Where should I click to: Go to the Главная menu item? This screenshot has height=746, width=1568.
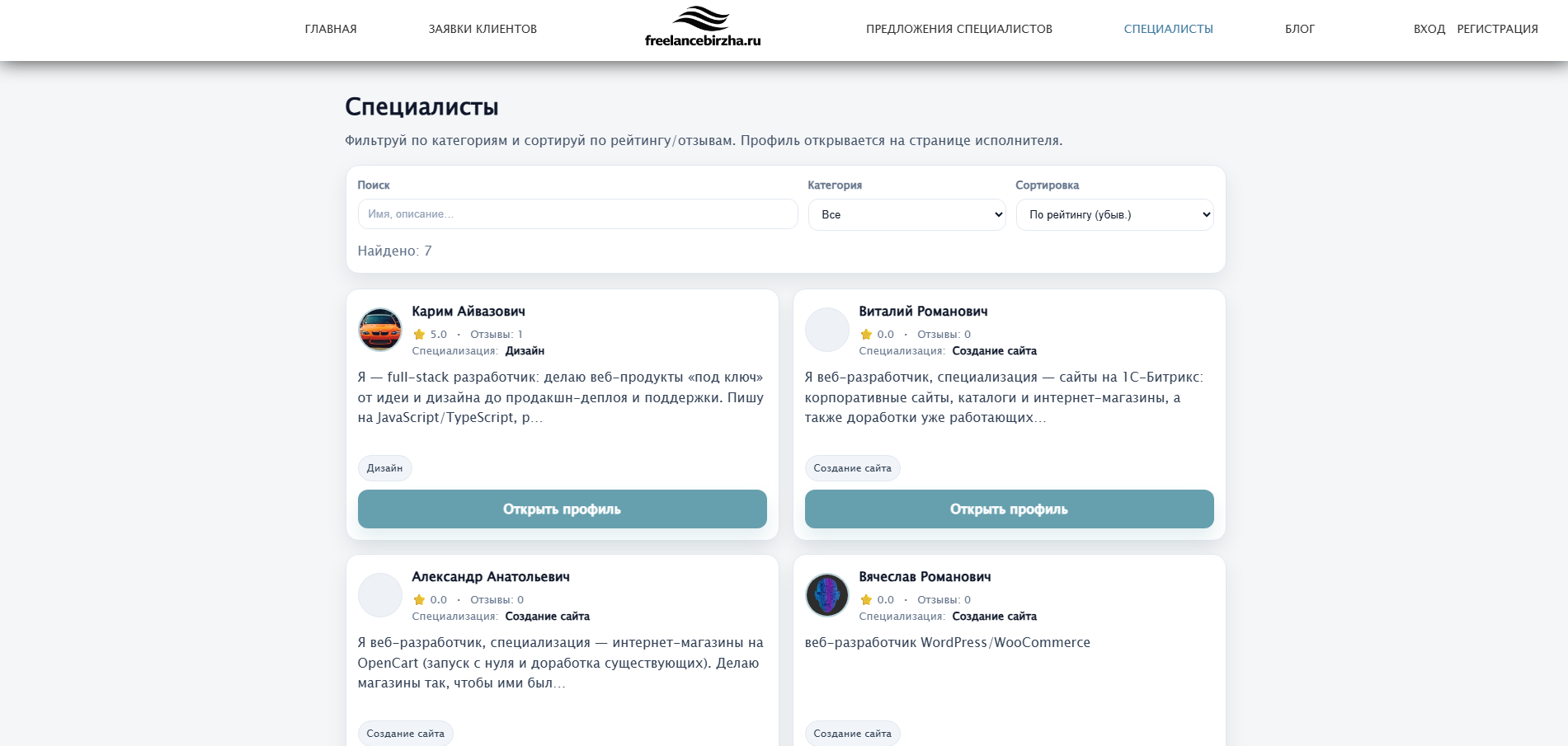pyautogui.click(x=331, y=29)
